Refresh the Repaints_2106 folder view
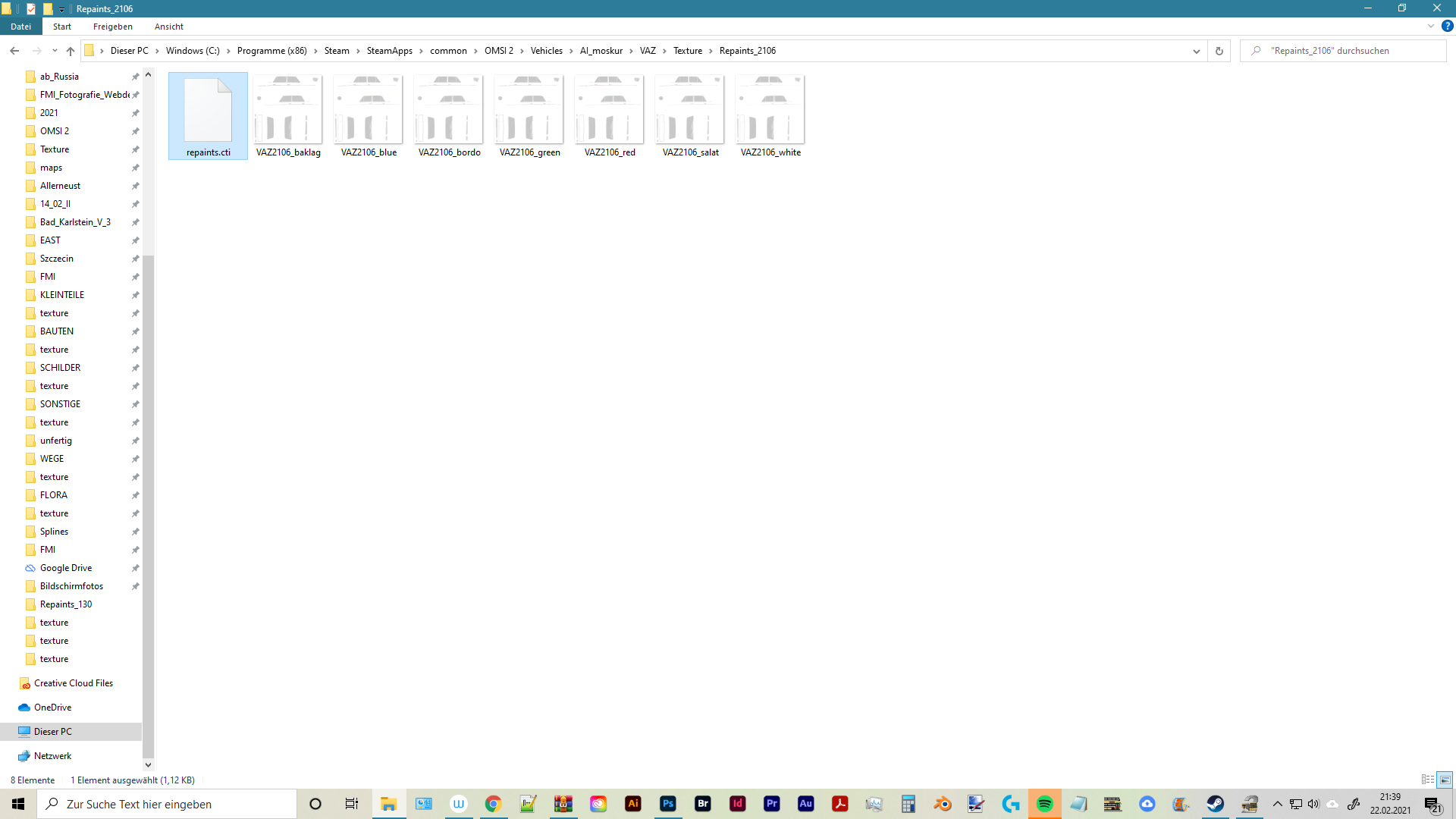Viewport: 1456px width, 819px height. tap(1219, 51)
